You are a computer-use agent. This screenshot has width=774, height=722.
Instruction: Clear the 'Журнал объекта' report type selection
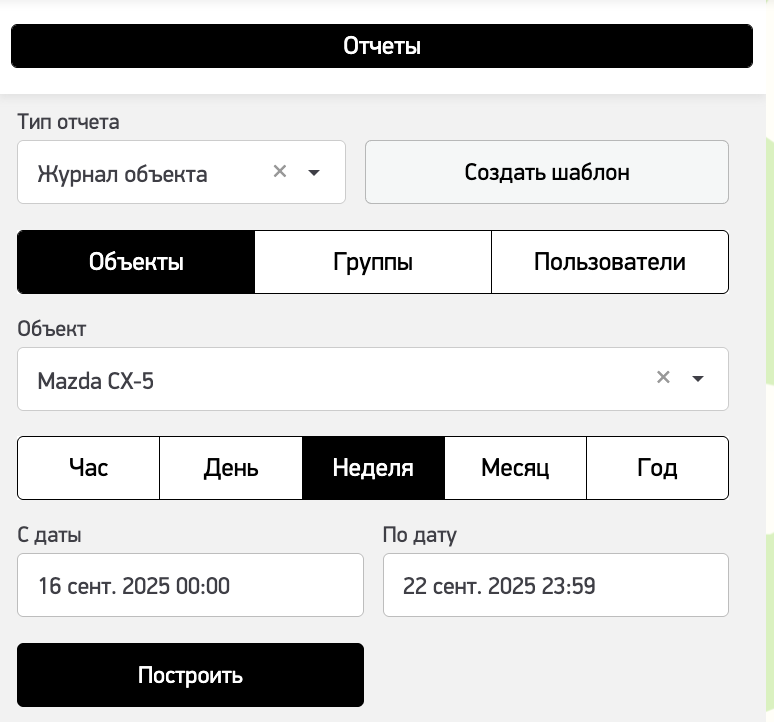coord(280,172)
